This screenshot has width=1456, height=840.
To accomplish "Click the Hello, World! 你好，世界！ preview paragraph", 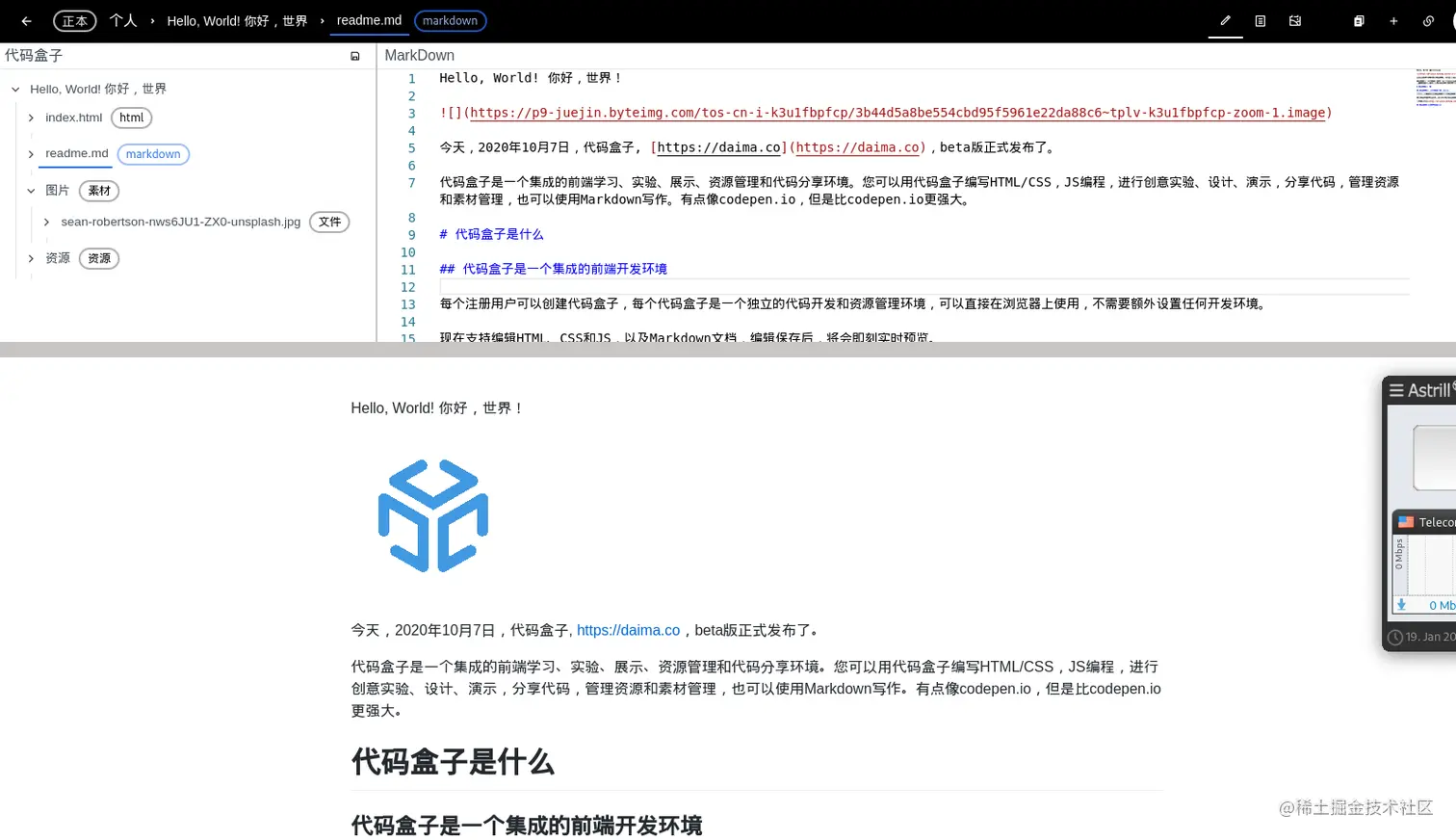I will click(437, 408).
